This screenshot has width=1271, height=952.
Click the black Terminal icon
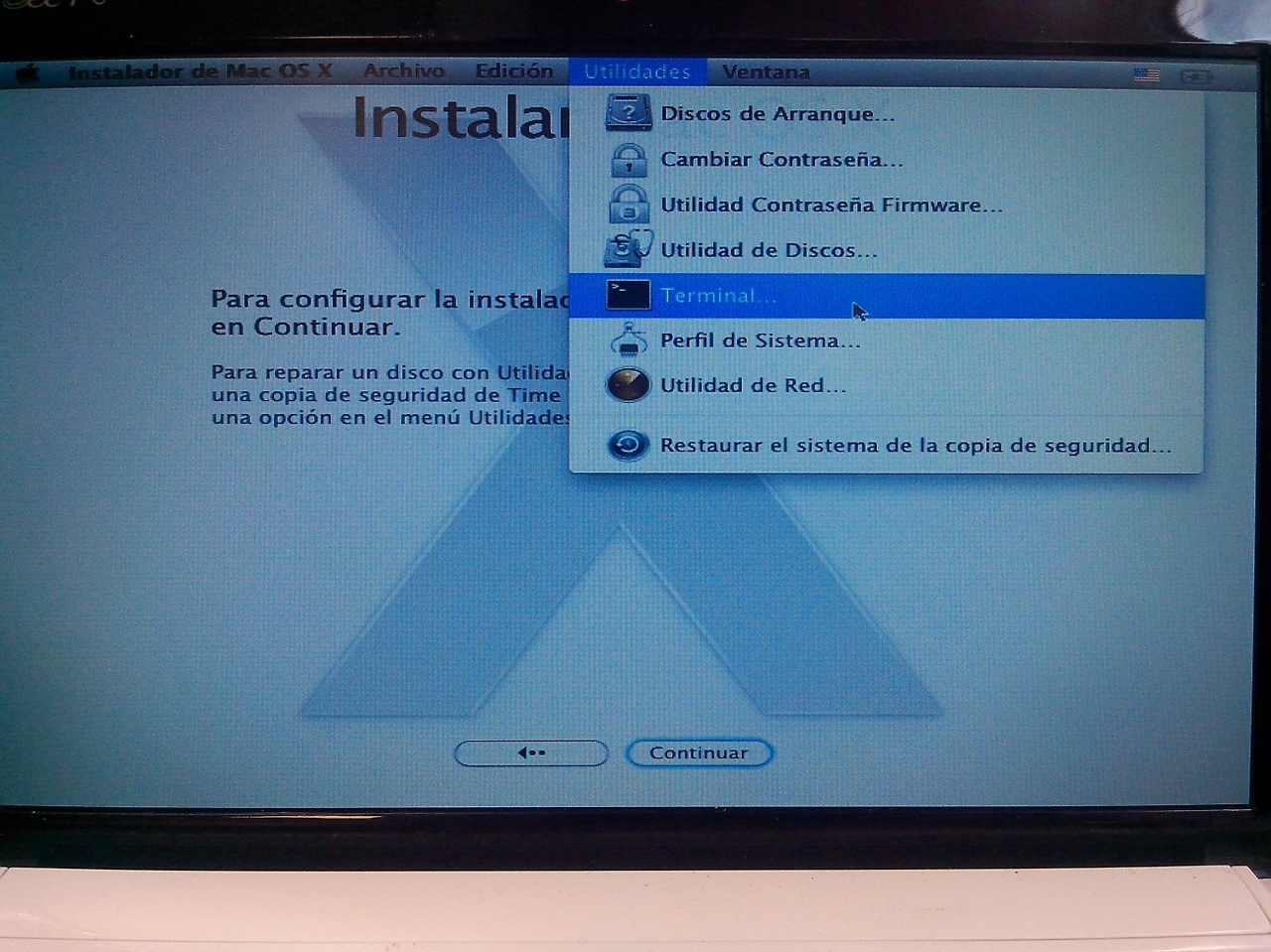pyautogui.click(x=628, y=295)
